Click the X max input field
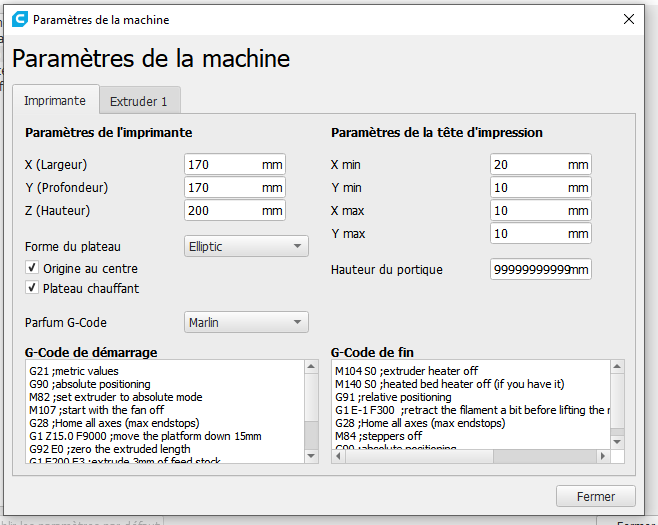The height and width of the screenshot is (525, 658). tap(528, 210)
